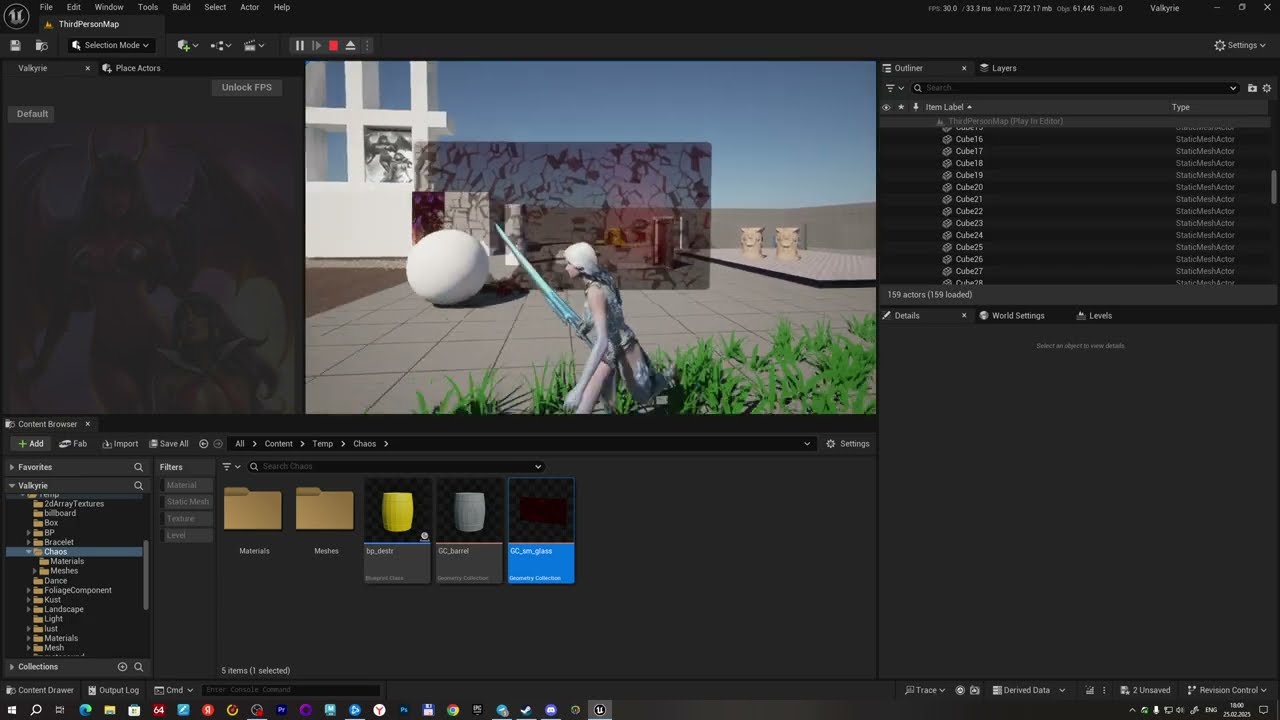Viewport: 1280px width, 720px height.
Task: Open the Outliner settings gear
Action: tap(1266, 88)
